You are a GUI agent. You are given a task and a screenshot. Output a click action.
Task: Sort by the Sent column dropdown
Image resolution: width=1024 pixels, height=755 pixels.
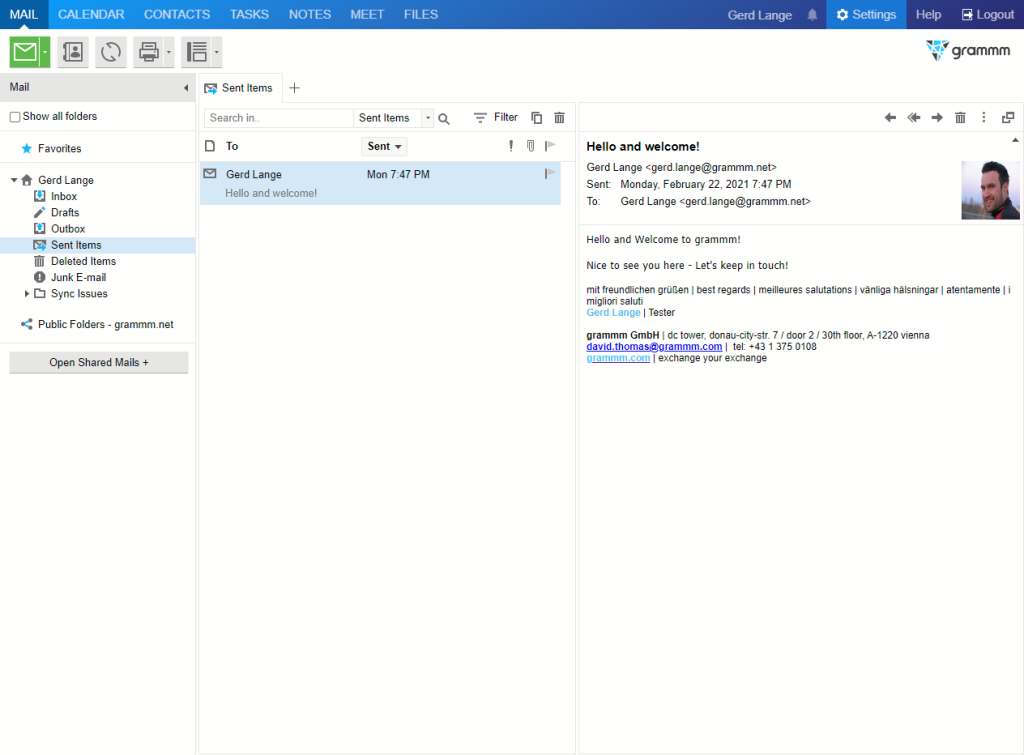coord(384,146)
